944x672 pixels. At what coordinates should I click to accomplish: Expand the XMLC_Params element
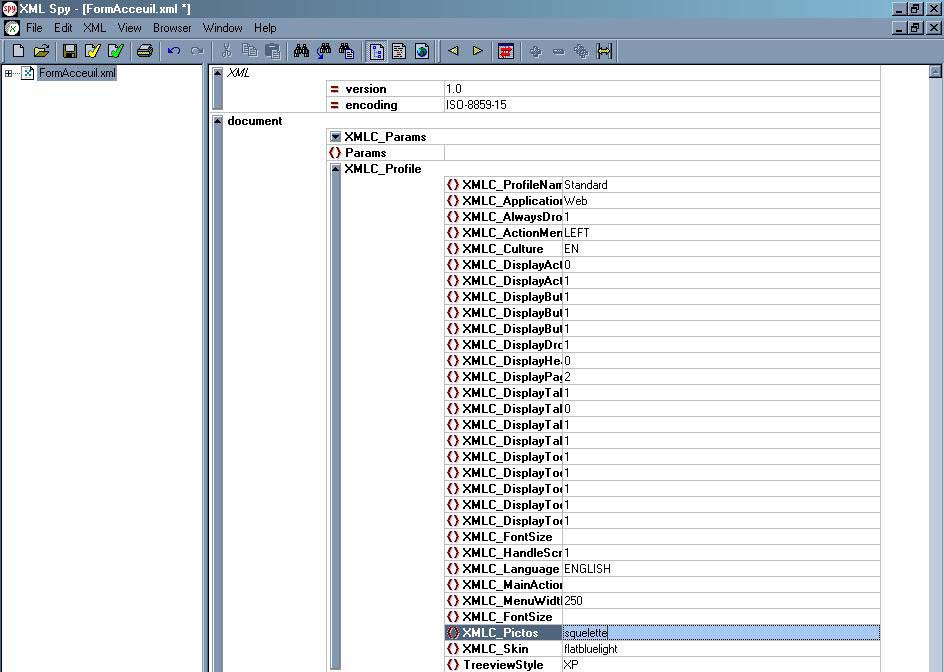tap(336, 137)
